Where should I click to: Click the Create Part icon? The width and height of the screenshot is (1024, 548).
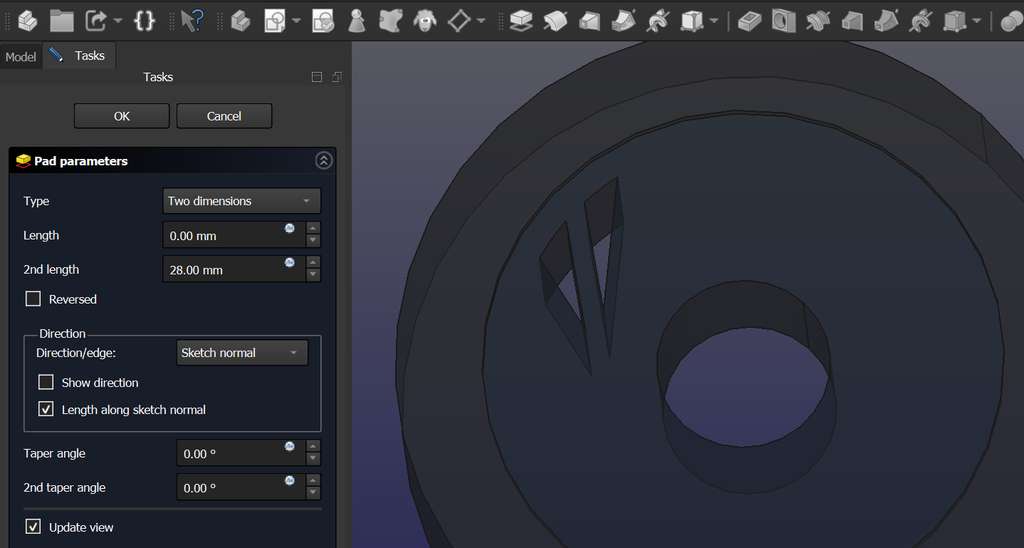[27, 21]
